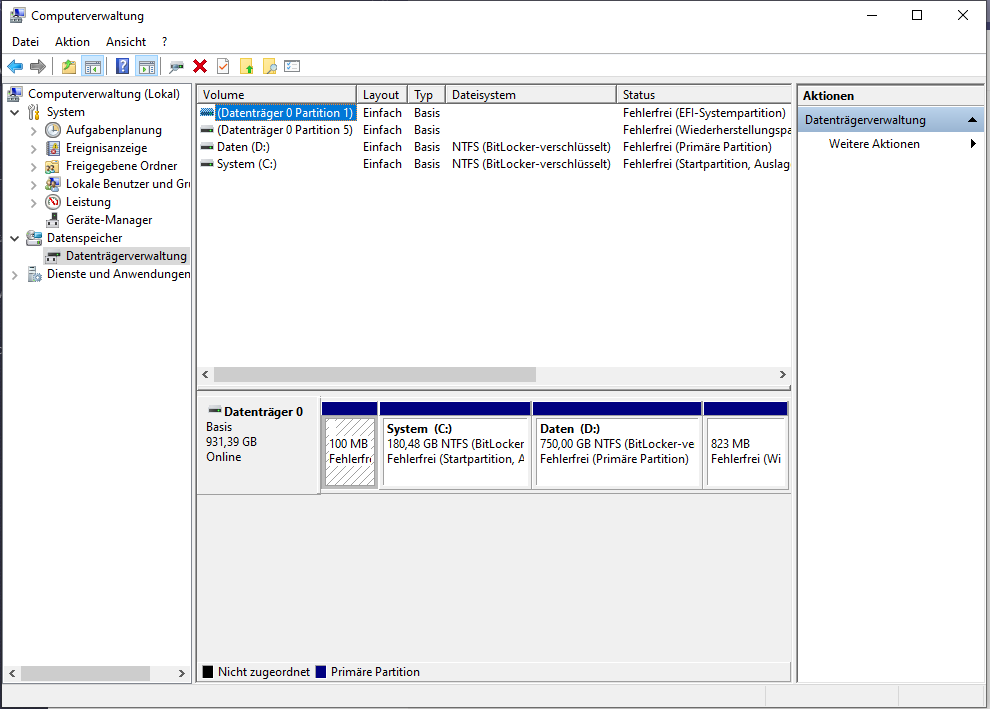
Task: Select Aufgabenplanung in the tree
Action: click(x=114, y=130)
